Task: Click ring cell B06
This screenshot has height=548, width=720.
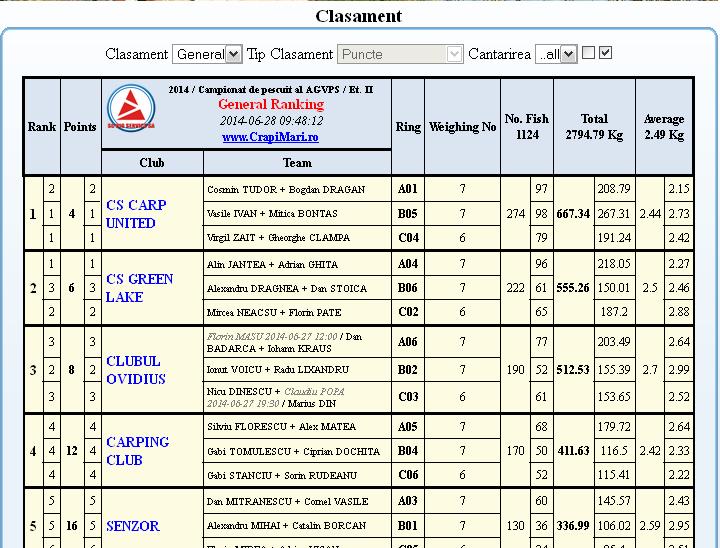Action: [408, 288]
